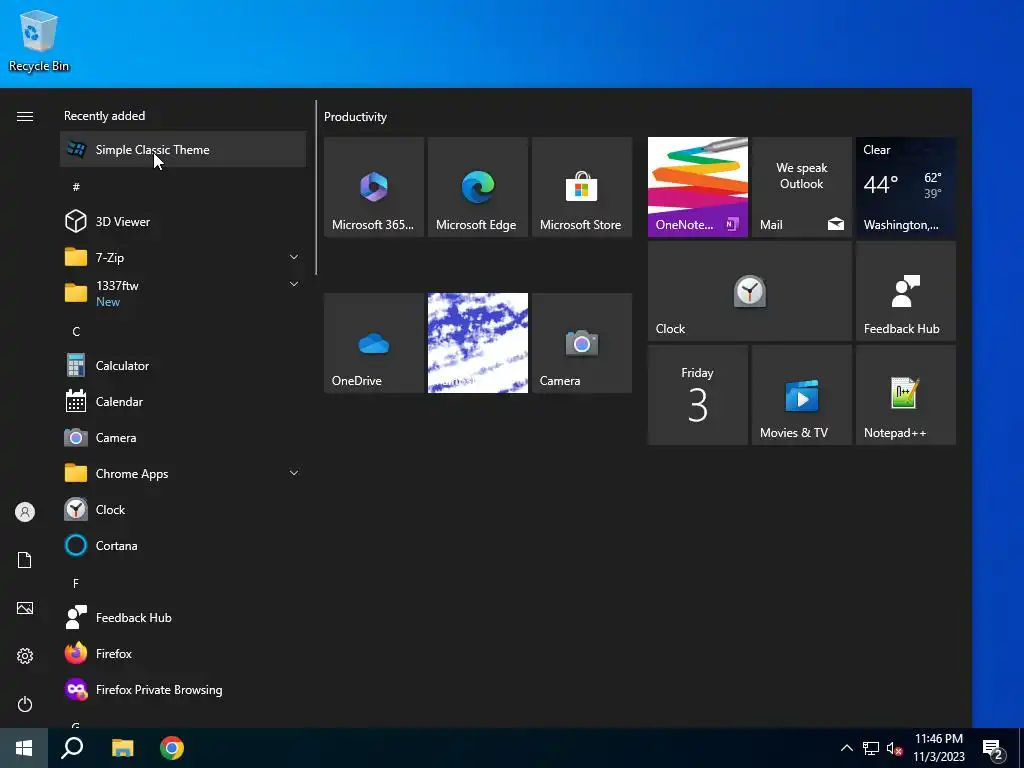Click the # section header
The image size is (1024, 768).
tap(76, 187)
